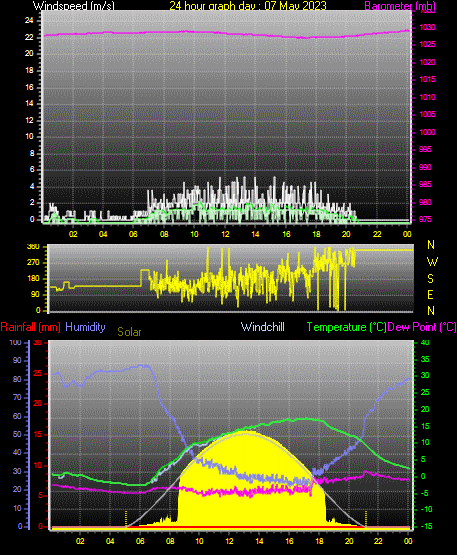457x555 pixels.
Task: Click hour '04' below the bottom temperature chart
Action: tap(110, 541)
